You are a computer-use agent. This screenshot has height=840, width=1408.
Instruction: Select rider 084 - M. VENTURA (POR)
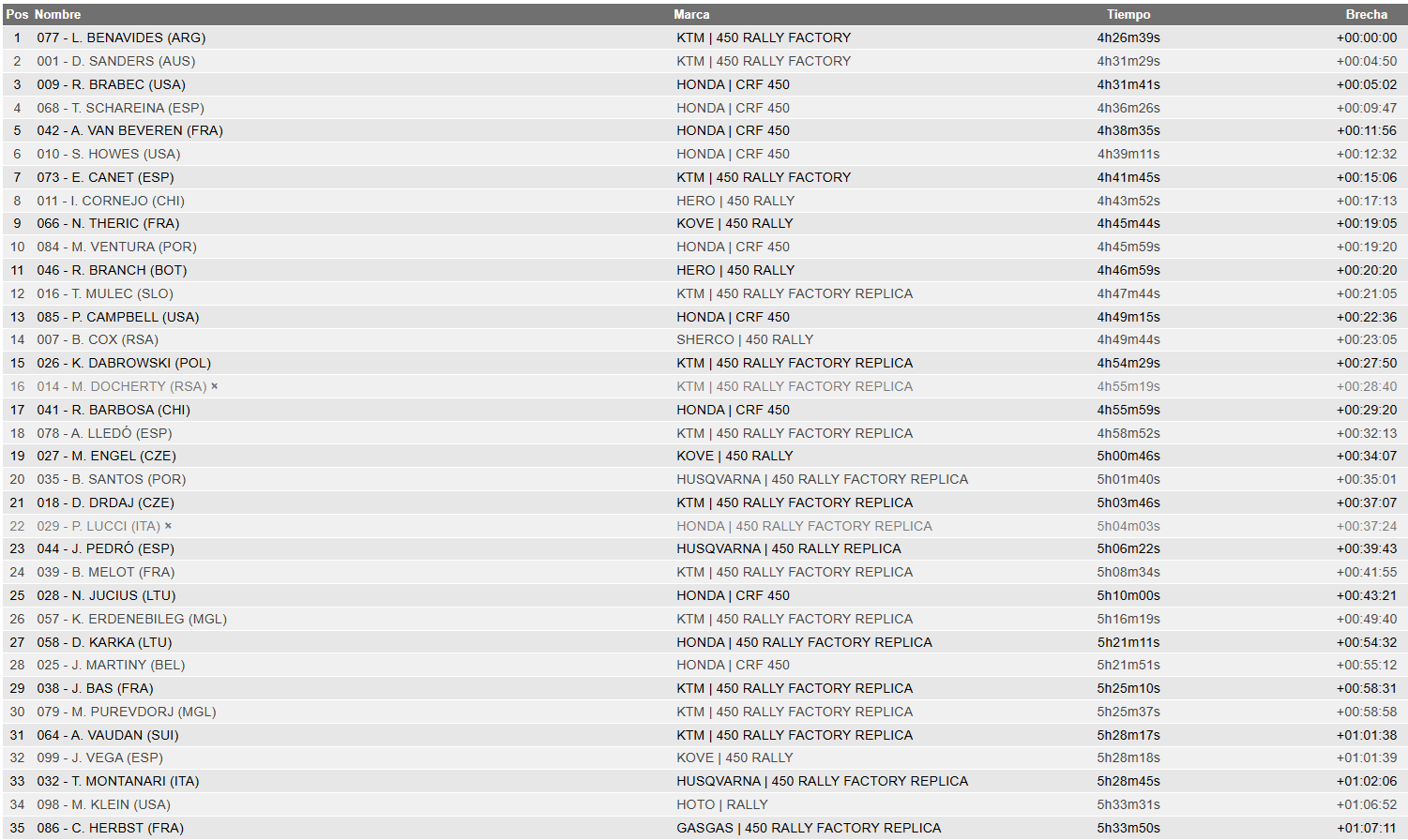coord(117,247)
